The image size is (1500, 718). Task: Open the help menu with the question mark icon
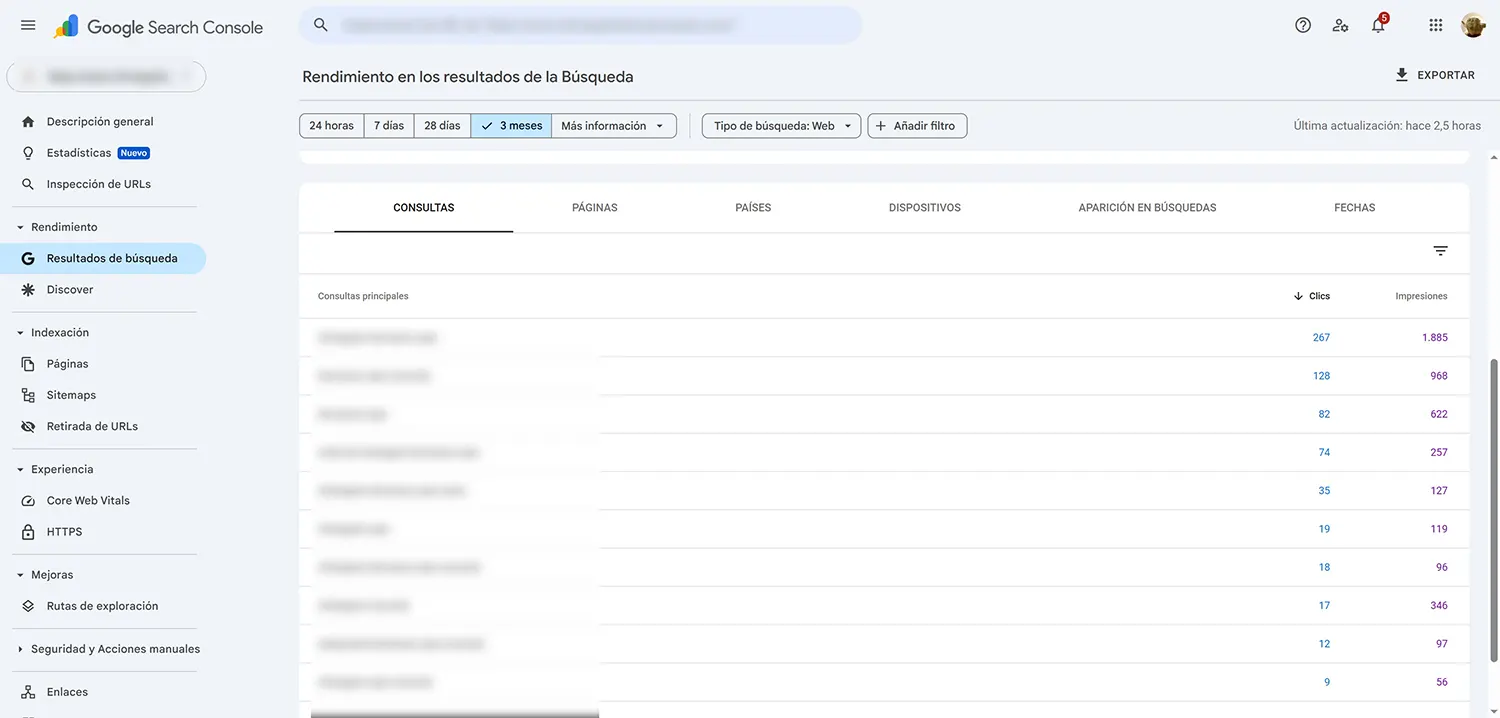1302,25
